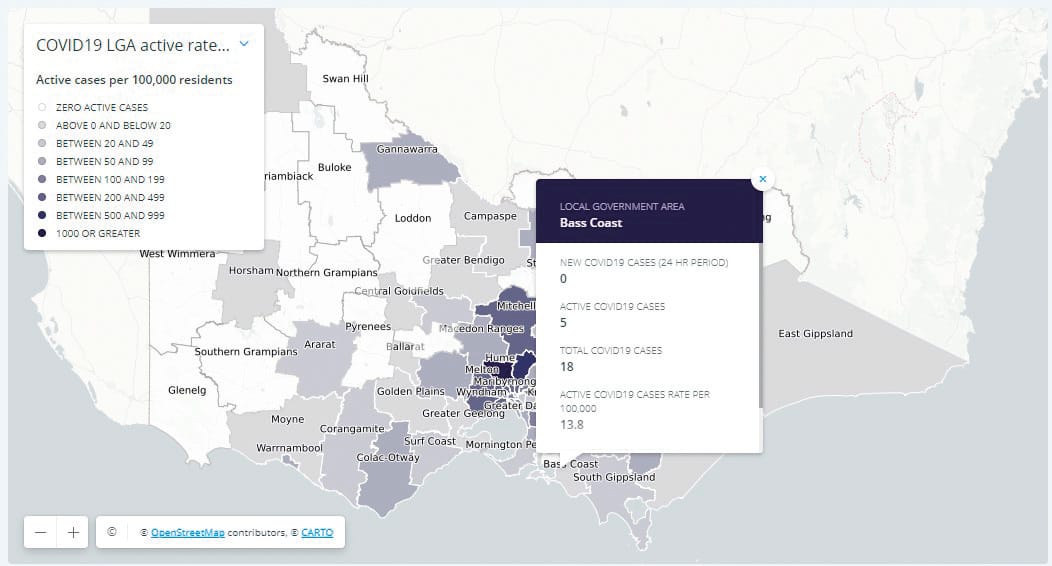
Task: Click the Bass Coast popup title
Action: (591, 223)
